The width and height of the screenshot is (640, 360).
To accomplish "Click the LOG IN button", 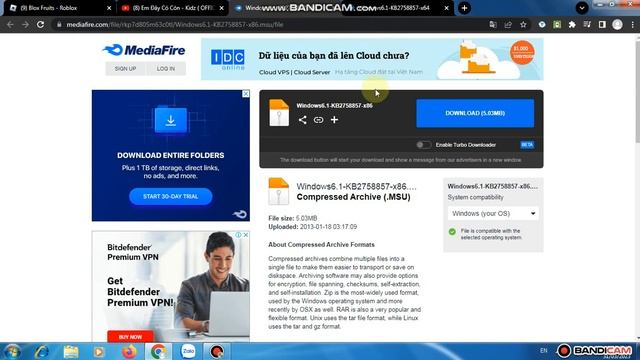I will [x=166, y=69].
